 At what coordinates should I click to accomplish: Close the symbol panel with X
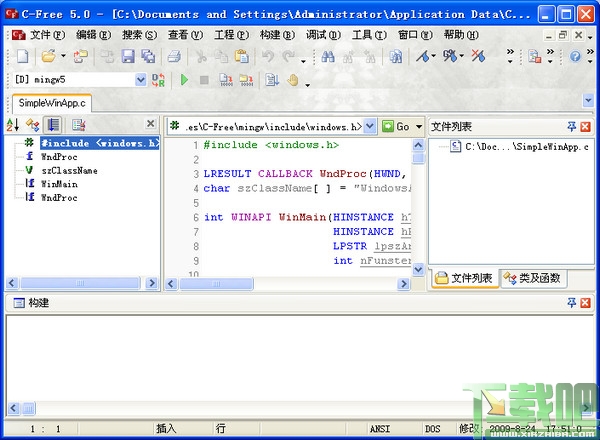click(151, 124)
